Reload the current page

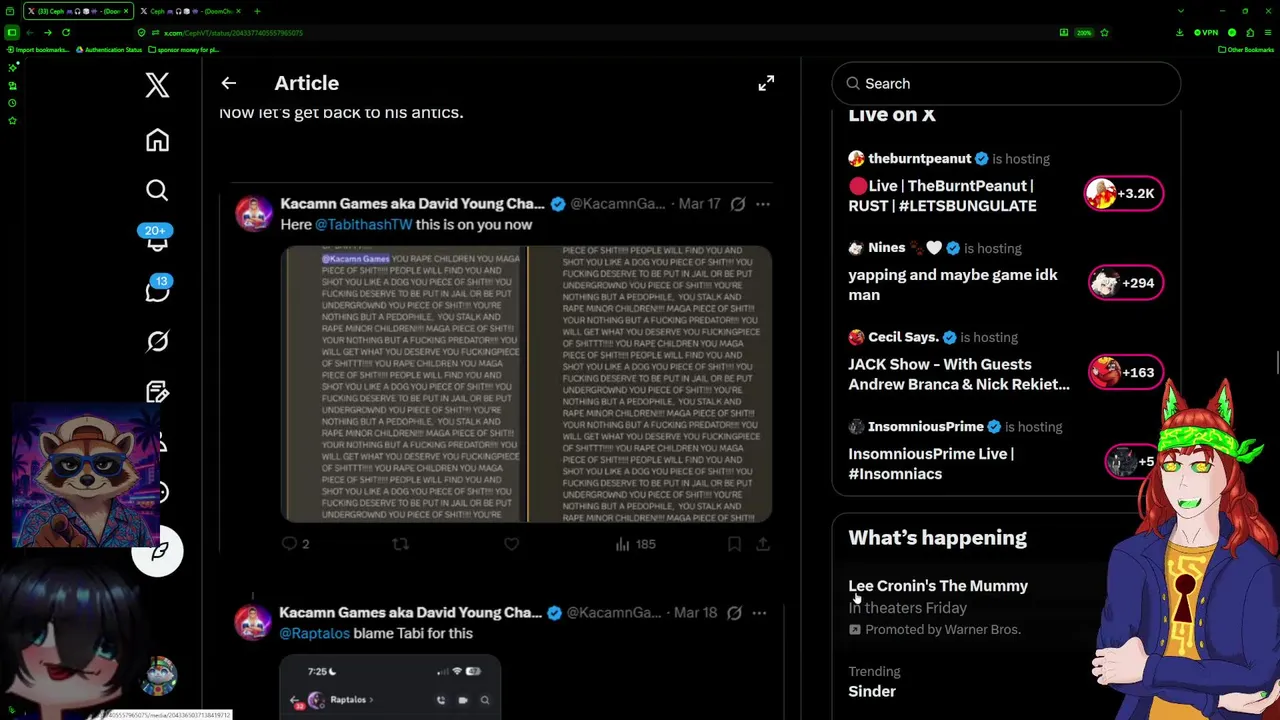click(66, 32)
